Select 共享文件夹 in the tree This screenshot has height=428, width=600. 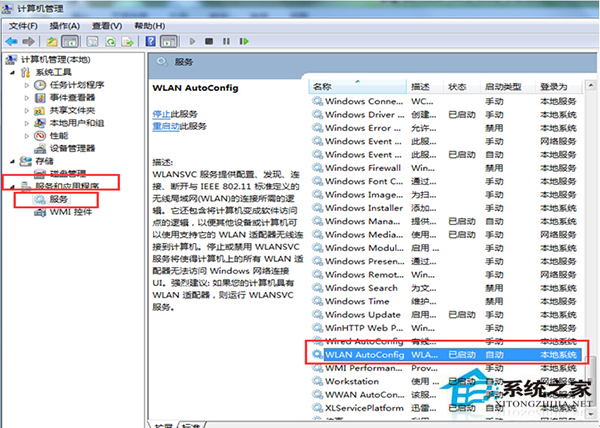(72, 111)
